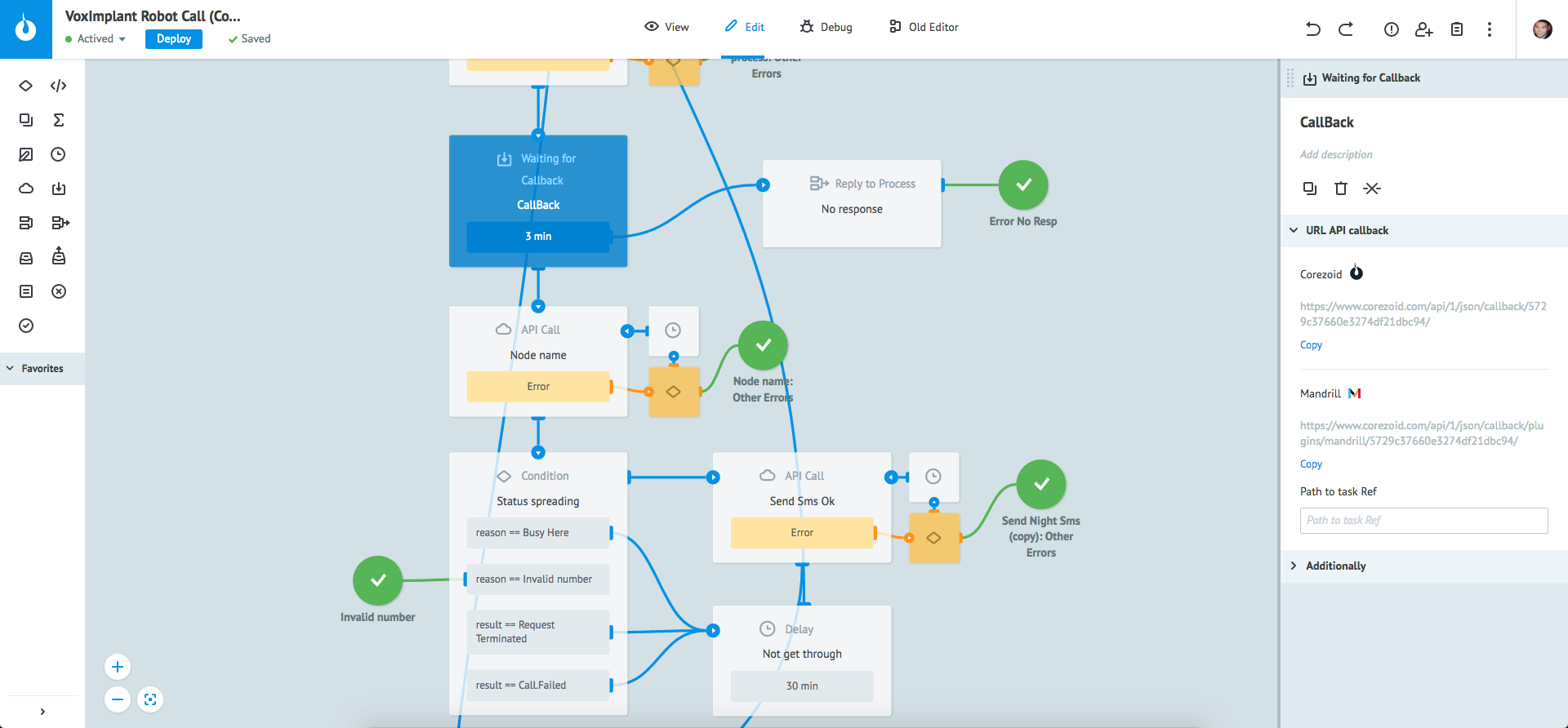Open the three-dot more options menu

[1490, 29]
